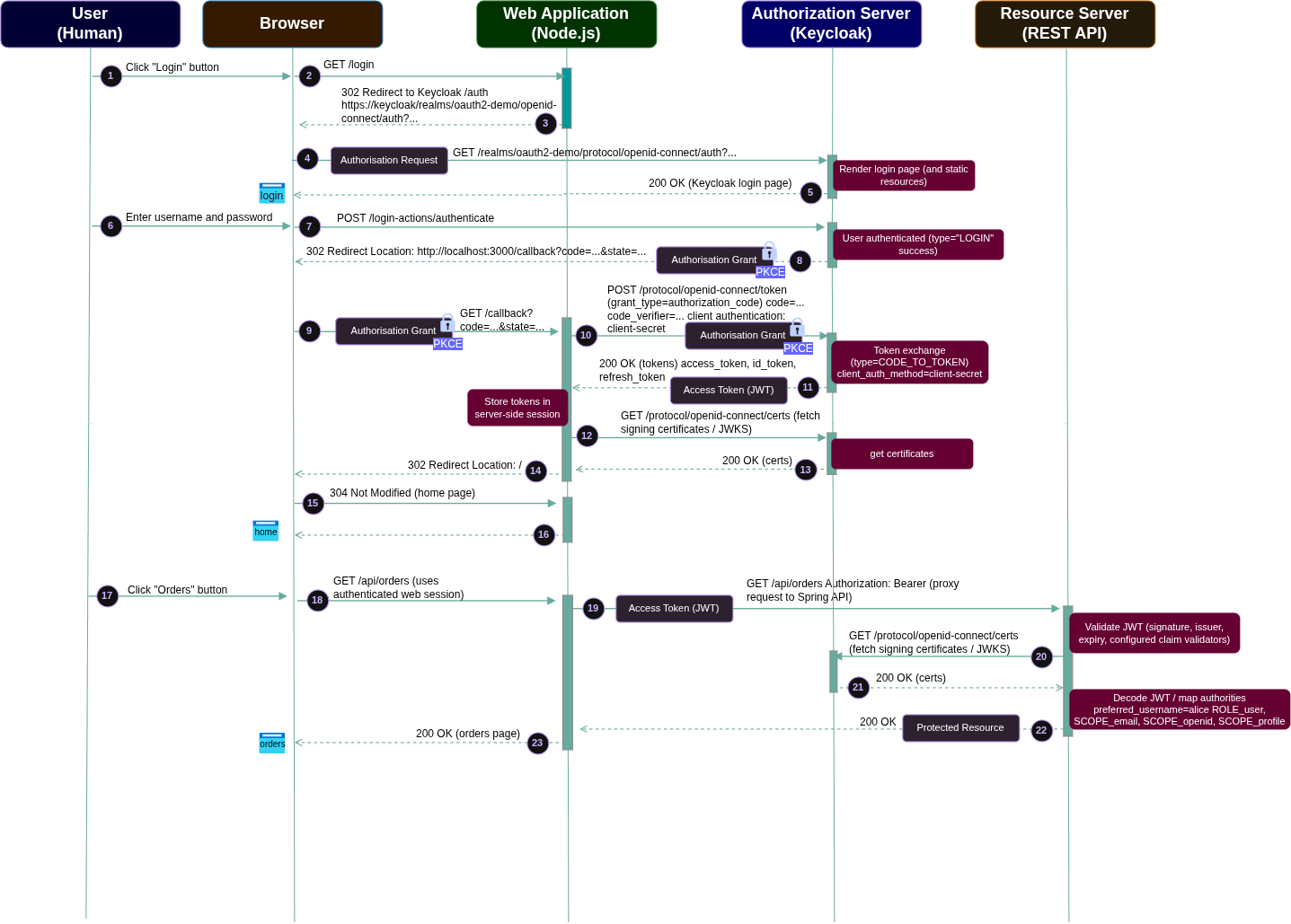Image resolution: width=1291 pixels, height=924 pixels.
Task: Click step number 5 circle
Action: coord(810,193)
